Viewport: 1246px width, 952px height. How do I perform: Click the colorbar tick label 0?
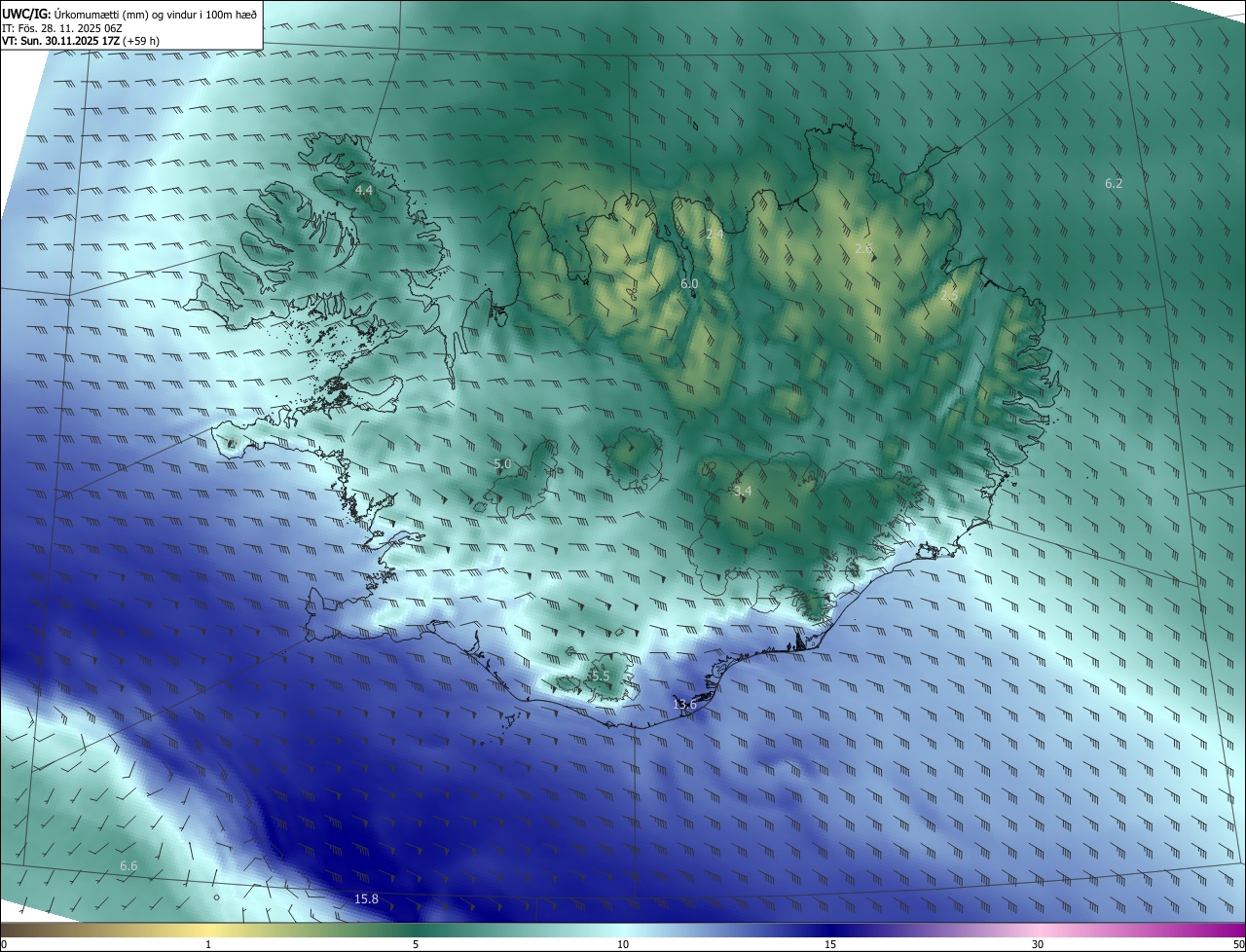coord(4,944)
